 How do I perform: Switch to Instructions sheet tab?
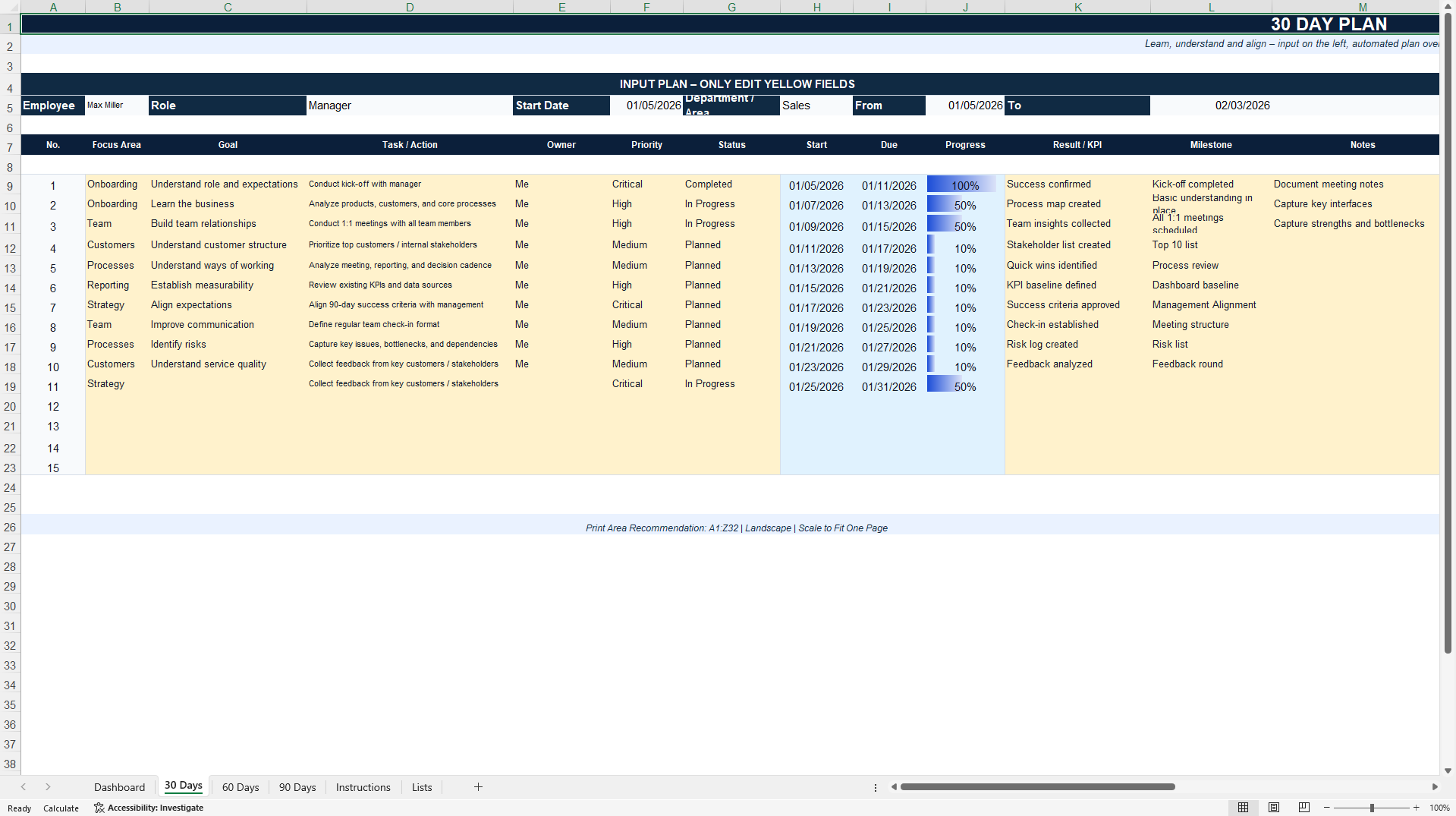coord(363,787)
